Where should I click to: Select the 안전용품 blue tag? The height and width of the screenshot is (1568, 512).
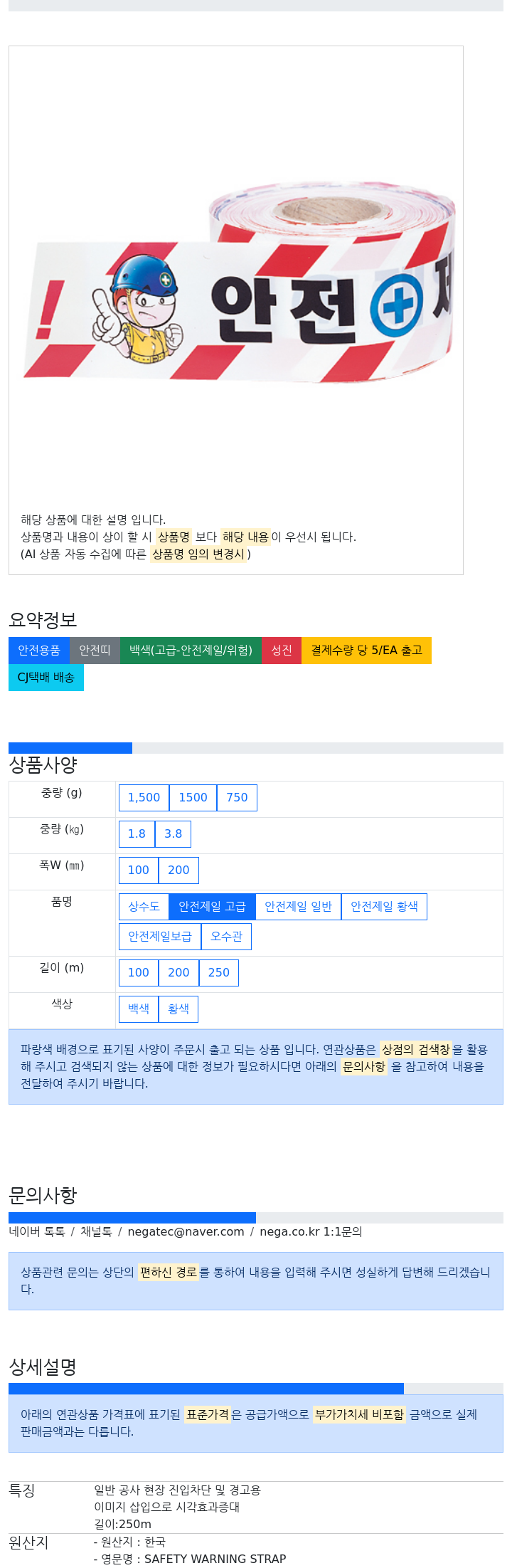pyautogui.click(x=39, y=651)
